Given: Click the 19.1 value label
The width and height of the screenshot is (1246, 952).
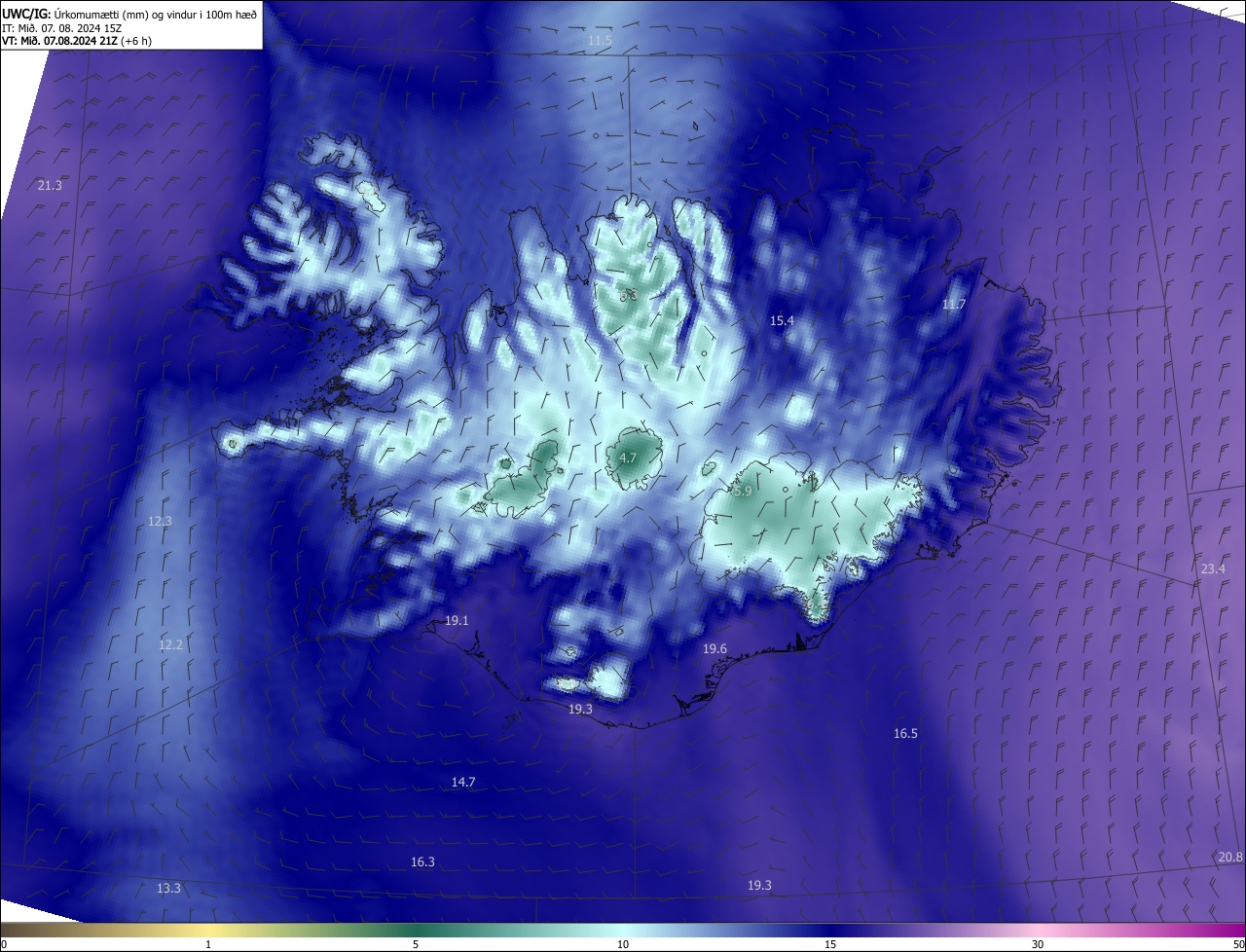Looking at the screenshot, I should pyautogui.click(x=457, y=620).
